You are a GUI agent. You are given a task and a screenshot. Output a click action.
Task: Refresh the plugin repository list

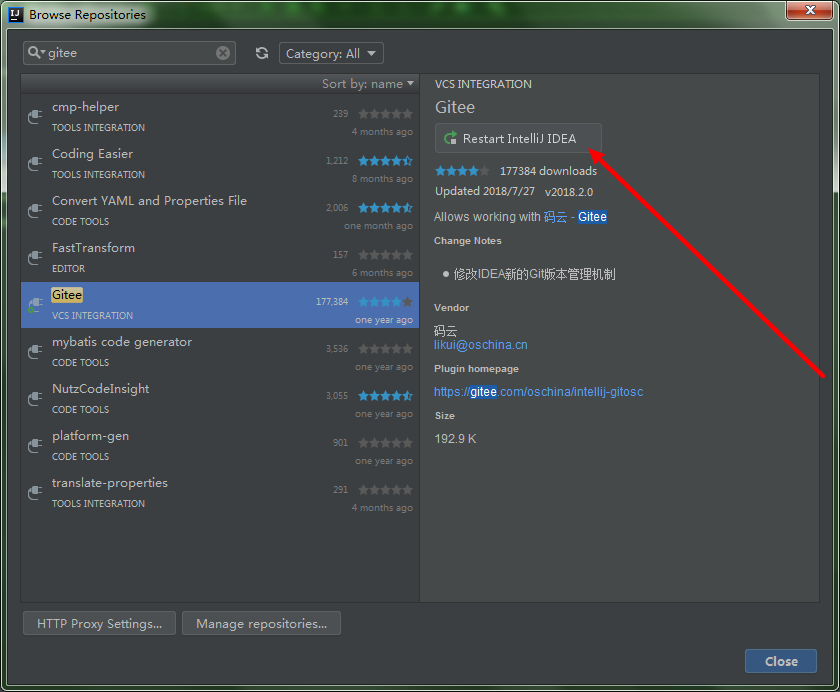click(x=262, y=53)
